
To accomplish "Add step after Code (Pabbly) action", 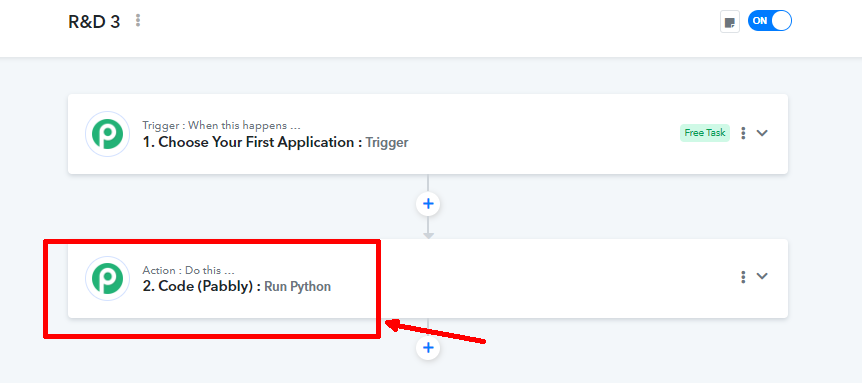I will (428, 348).
